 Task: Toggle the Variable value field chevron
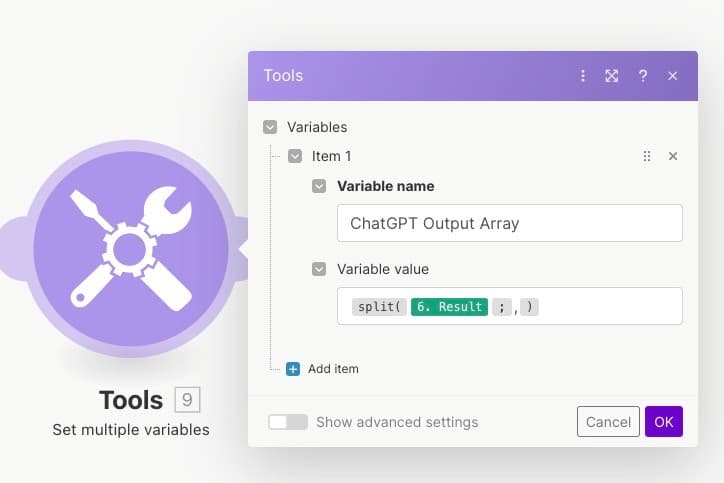pyautogui.click(x=319, y=269)
